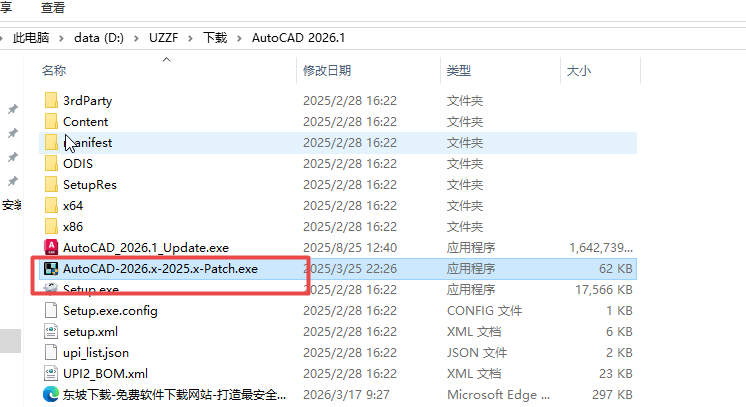
Task: Click the 3rdParty folder icon
Action: (52, 100)
